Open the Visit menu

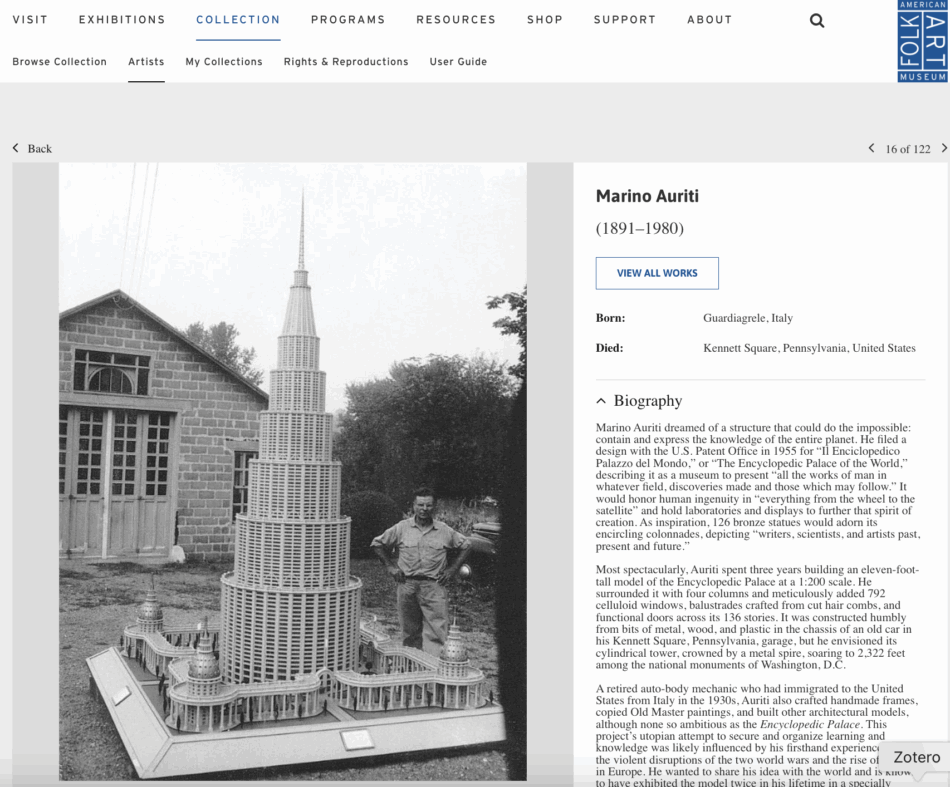tap(30, 20)
